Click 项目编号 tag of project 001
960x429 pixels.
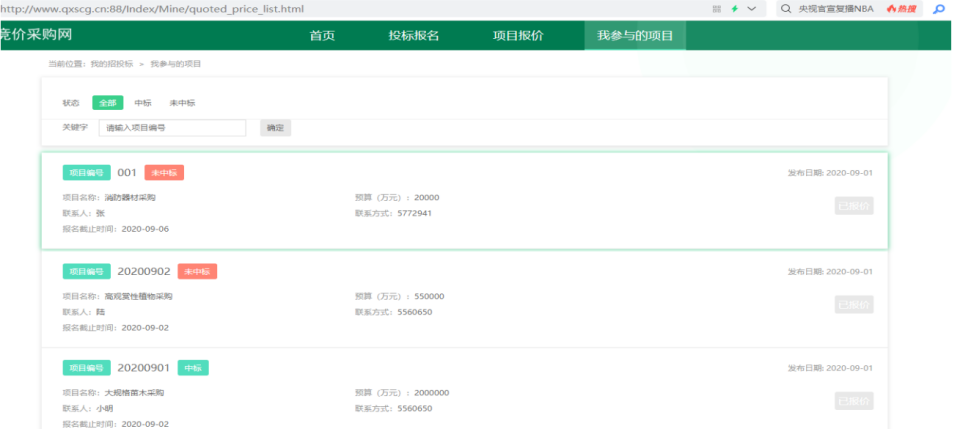click(86, 173)
